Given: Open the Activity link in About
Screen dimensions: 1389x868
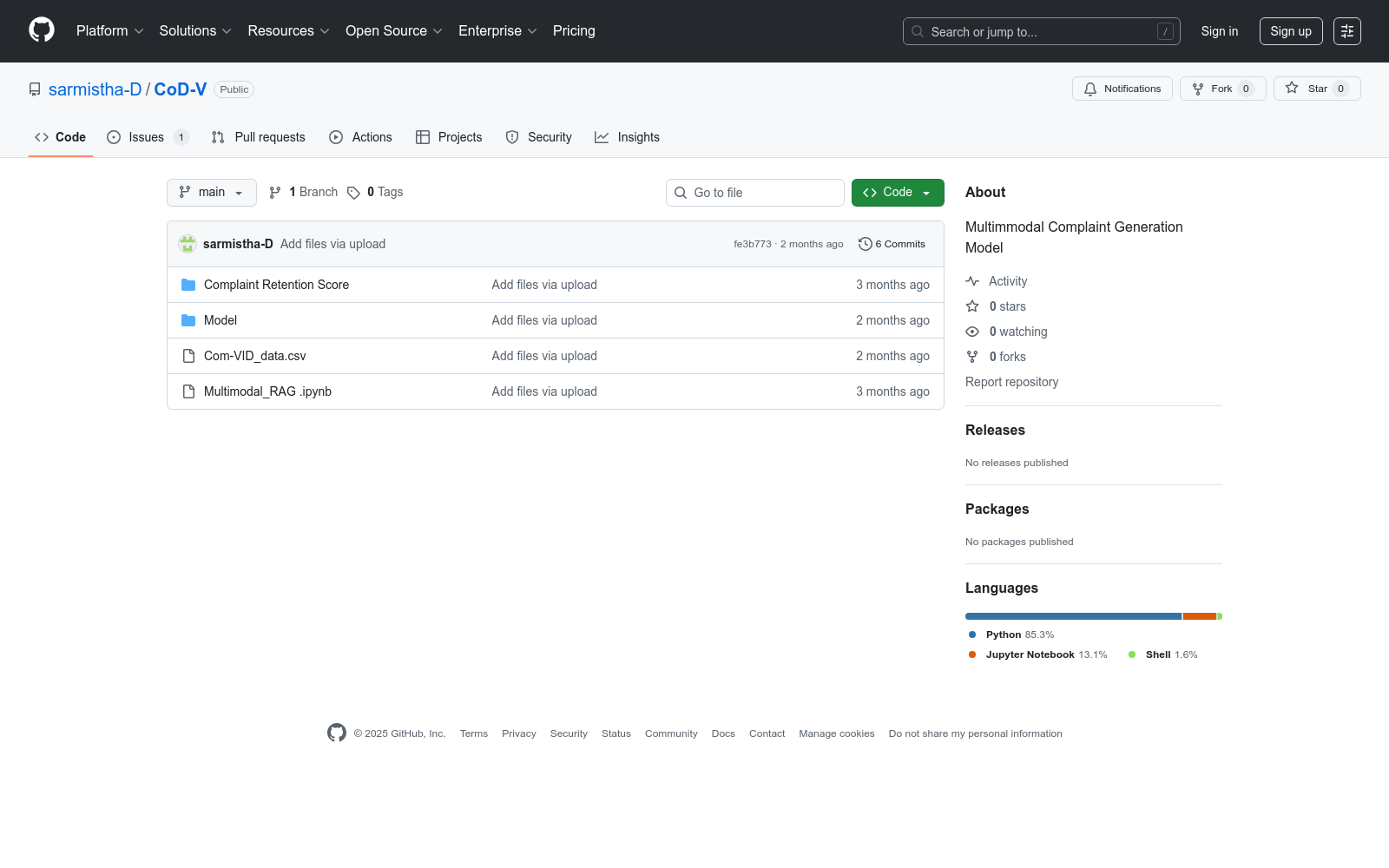Looking at the screenshot, I should tap(997, 281).
